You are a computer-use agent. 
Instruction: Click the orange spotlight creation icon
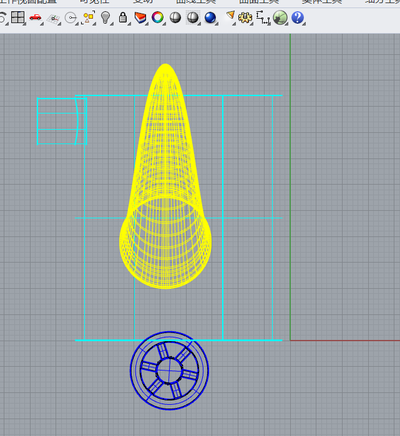tap(230, 17)
